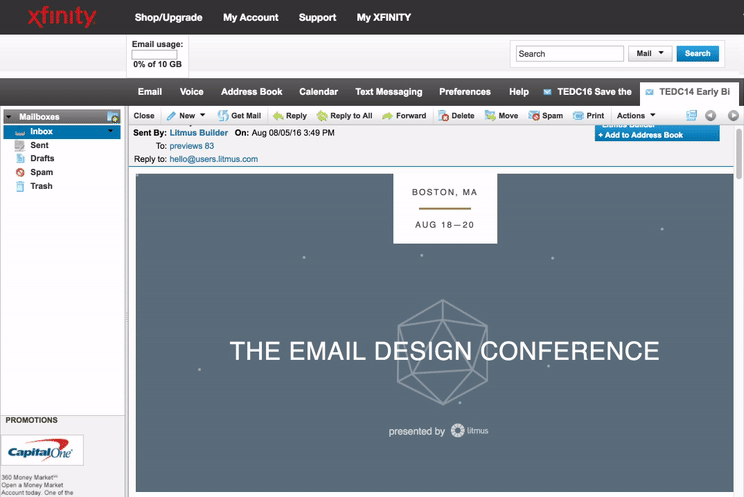Click the Inbox tray icon

[20, 132]
